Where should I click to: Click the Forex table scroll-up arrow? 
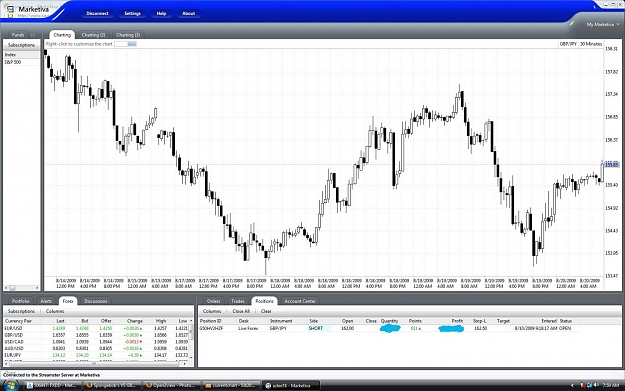191,321
